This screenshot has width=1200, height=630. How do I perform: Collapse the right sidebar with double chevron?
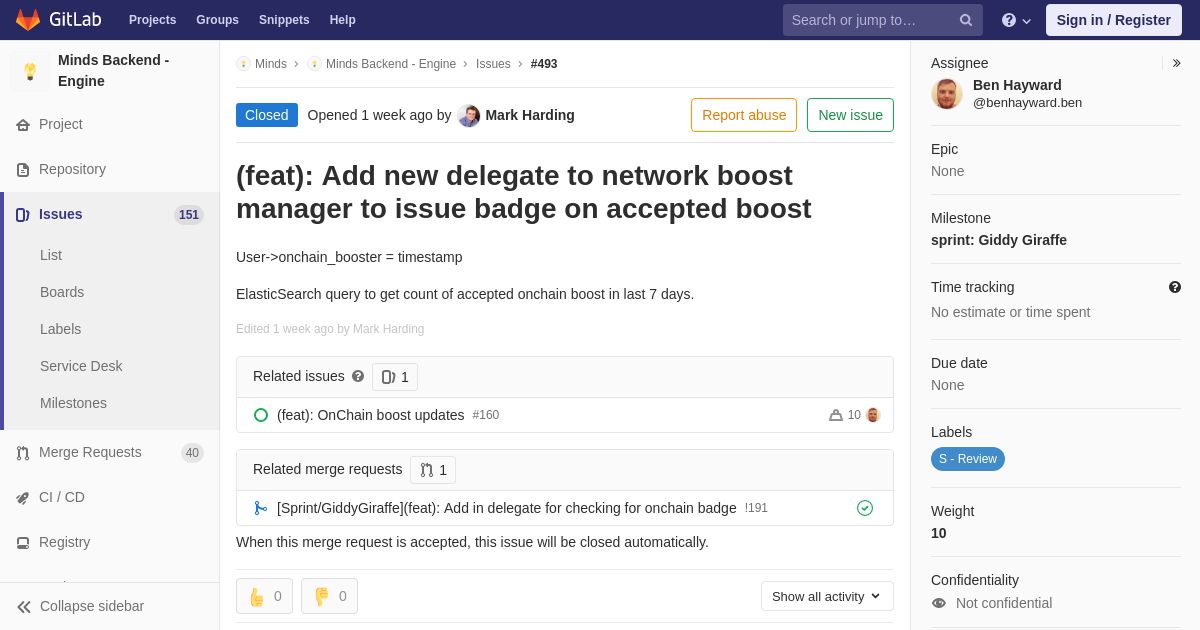(x=1176, y=63)
